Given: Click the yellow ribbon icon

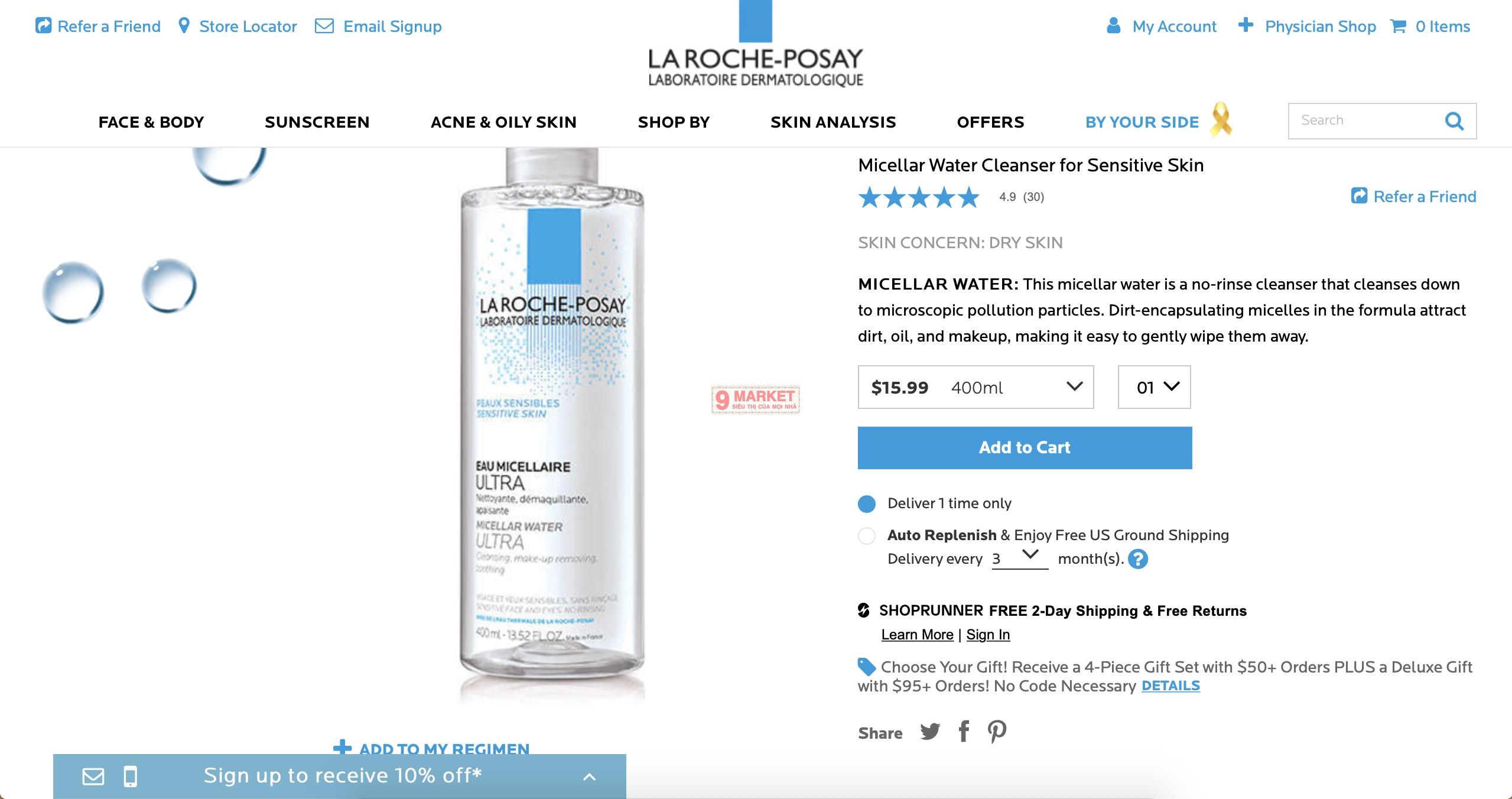Looking at the screenshot, I should pyautogui.click(x=1221, y=119).
